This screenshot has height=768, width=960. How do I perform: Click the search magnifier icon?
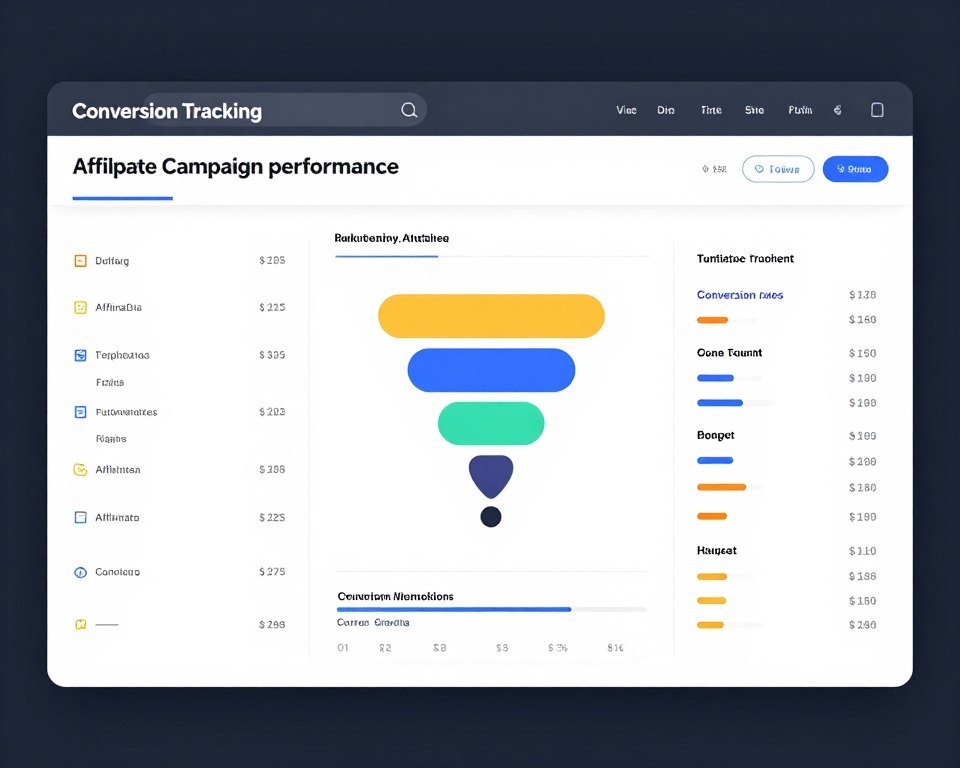408,110
